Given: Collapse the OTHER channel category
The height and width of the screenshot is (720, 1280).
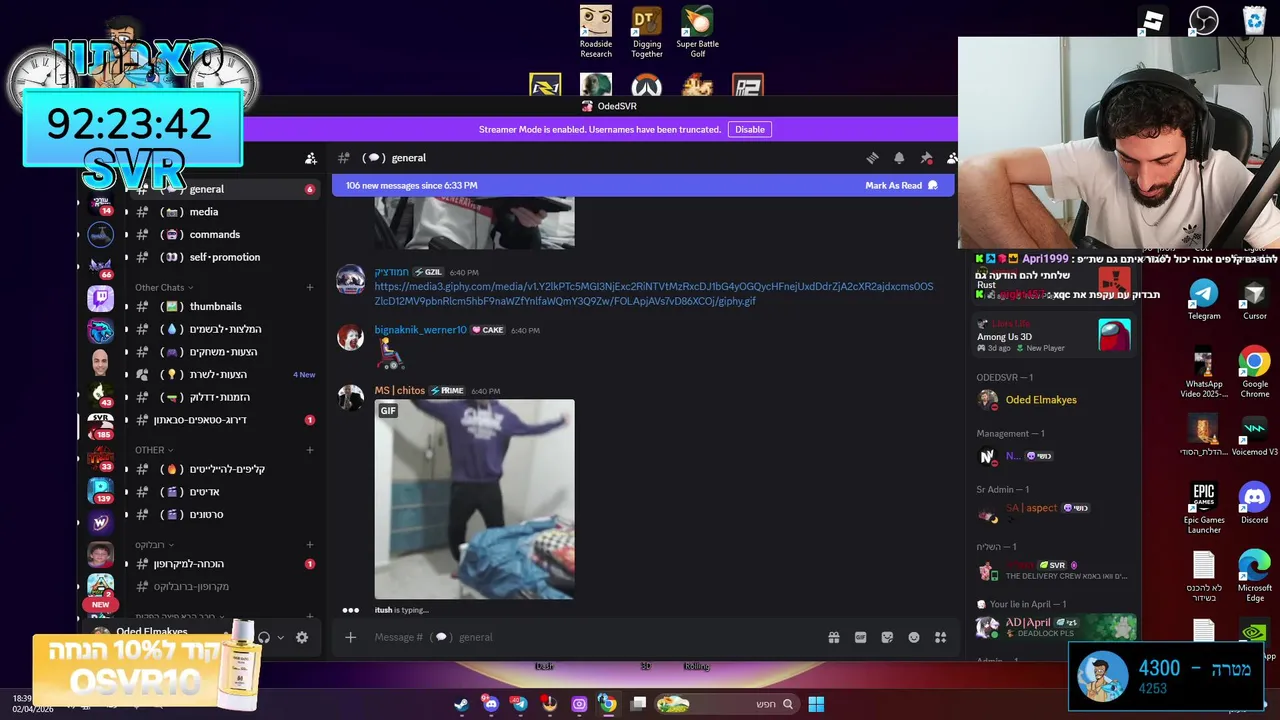Looking at the screenshot, I should pyautogui.click(x=153, y=450).
